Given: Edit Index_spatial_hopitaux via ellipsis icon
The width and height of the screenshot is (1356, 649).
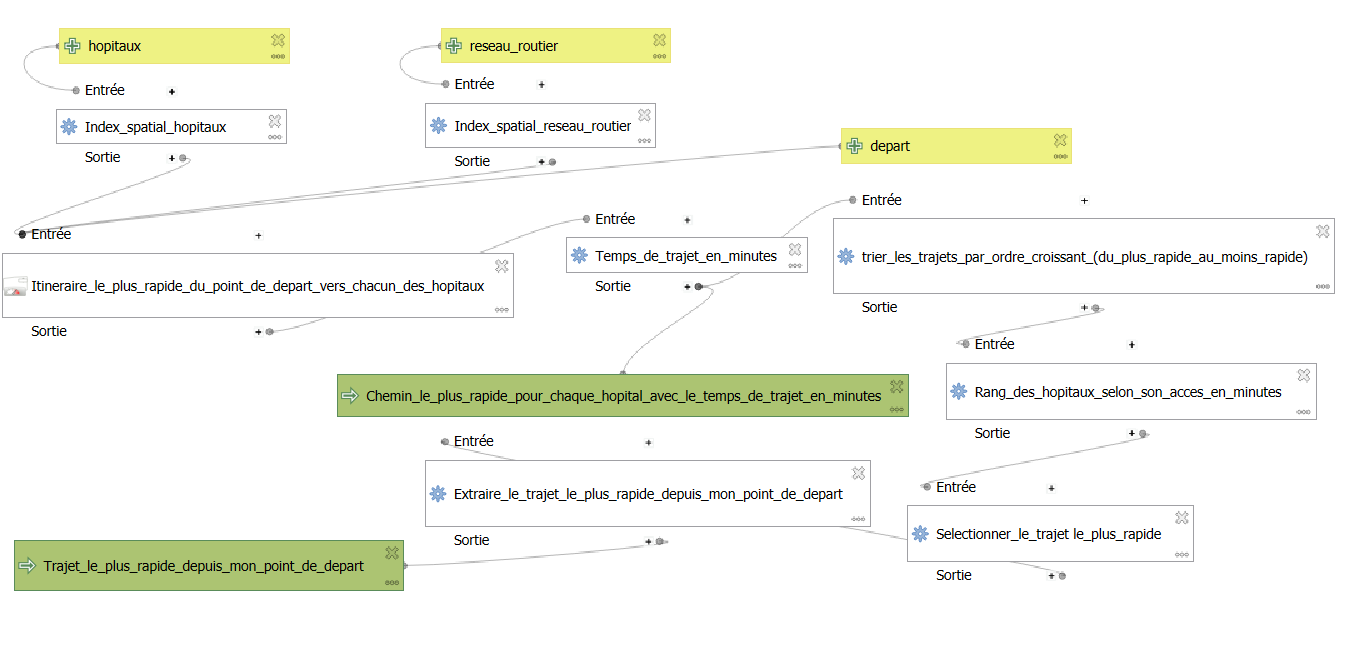Looking at the screenshot, I should (276, 137).
